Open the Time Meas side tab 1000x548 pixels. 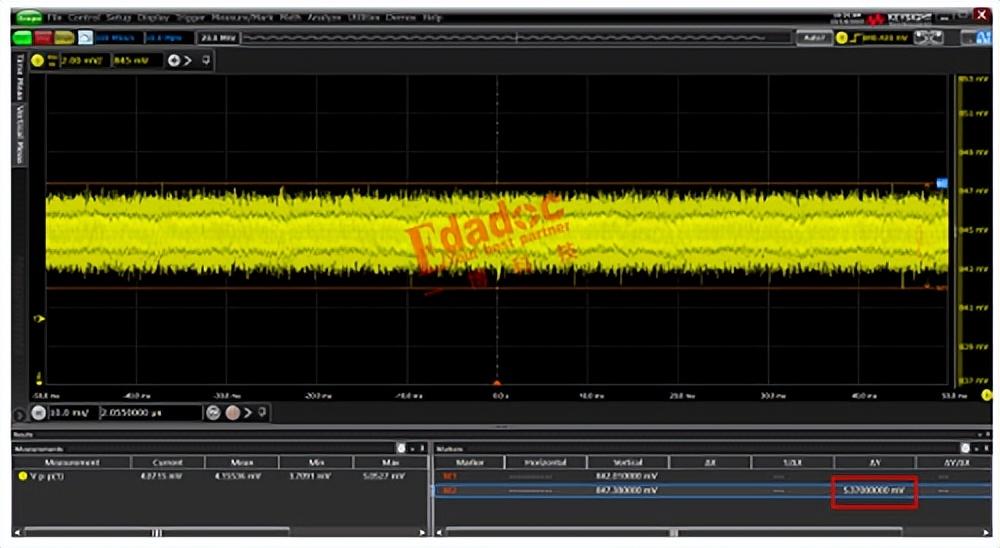coord(19,77)
